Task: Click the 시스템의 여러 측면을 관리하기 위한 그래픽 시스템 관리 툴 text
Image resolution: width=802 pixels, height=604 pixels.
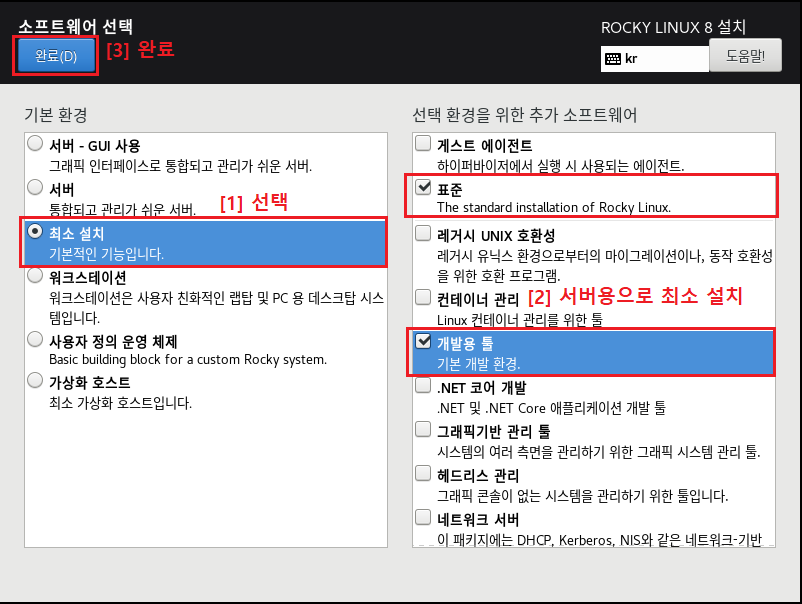Action: click(599, 452)
